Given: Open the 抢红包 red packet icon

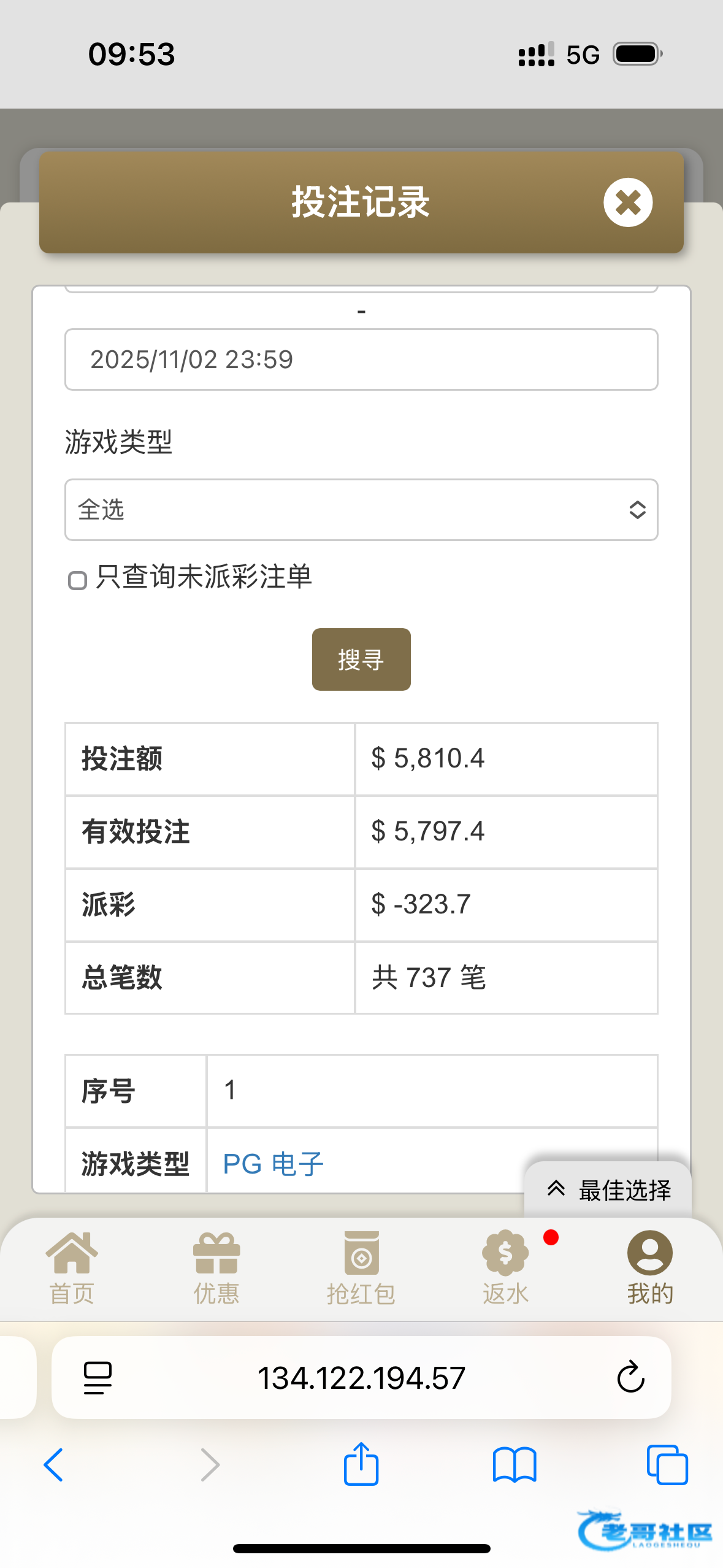Looking at the screenshot, I should [361, 1254].
